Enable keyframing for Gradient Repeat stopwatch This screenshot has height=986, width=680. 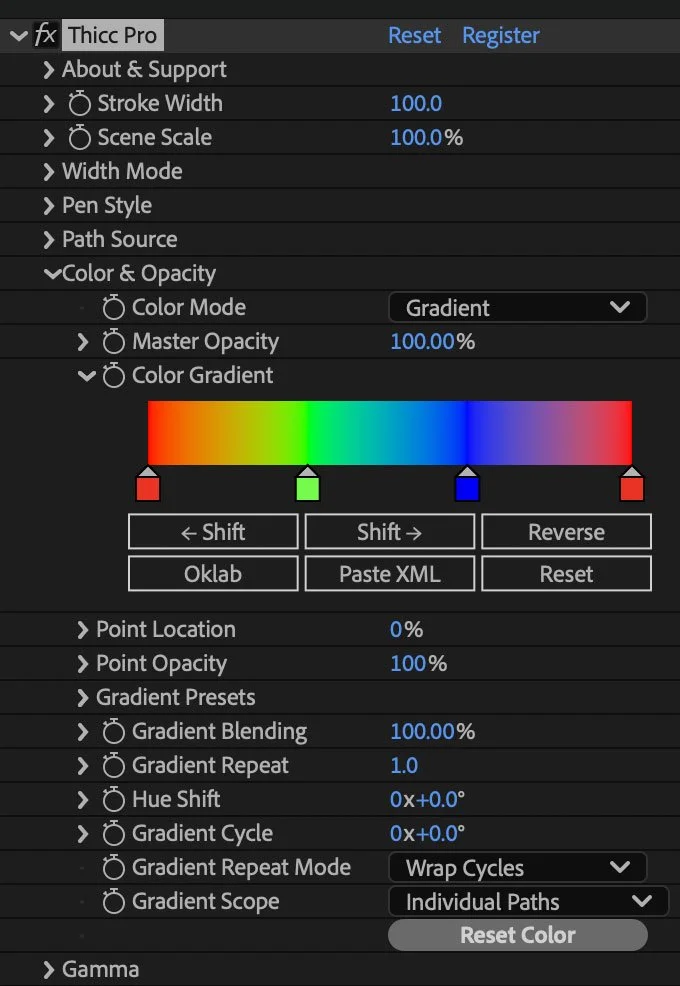[x=113, y=765]
